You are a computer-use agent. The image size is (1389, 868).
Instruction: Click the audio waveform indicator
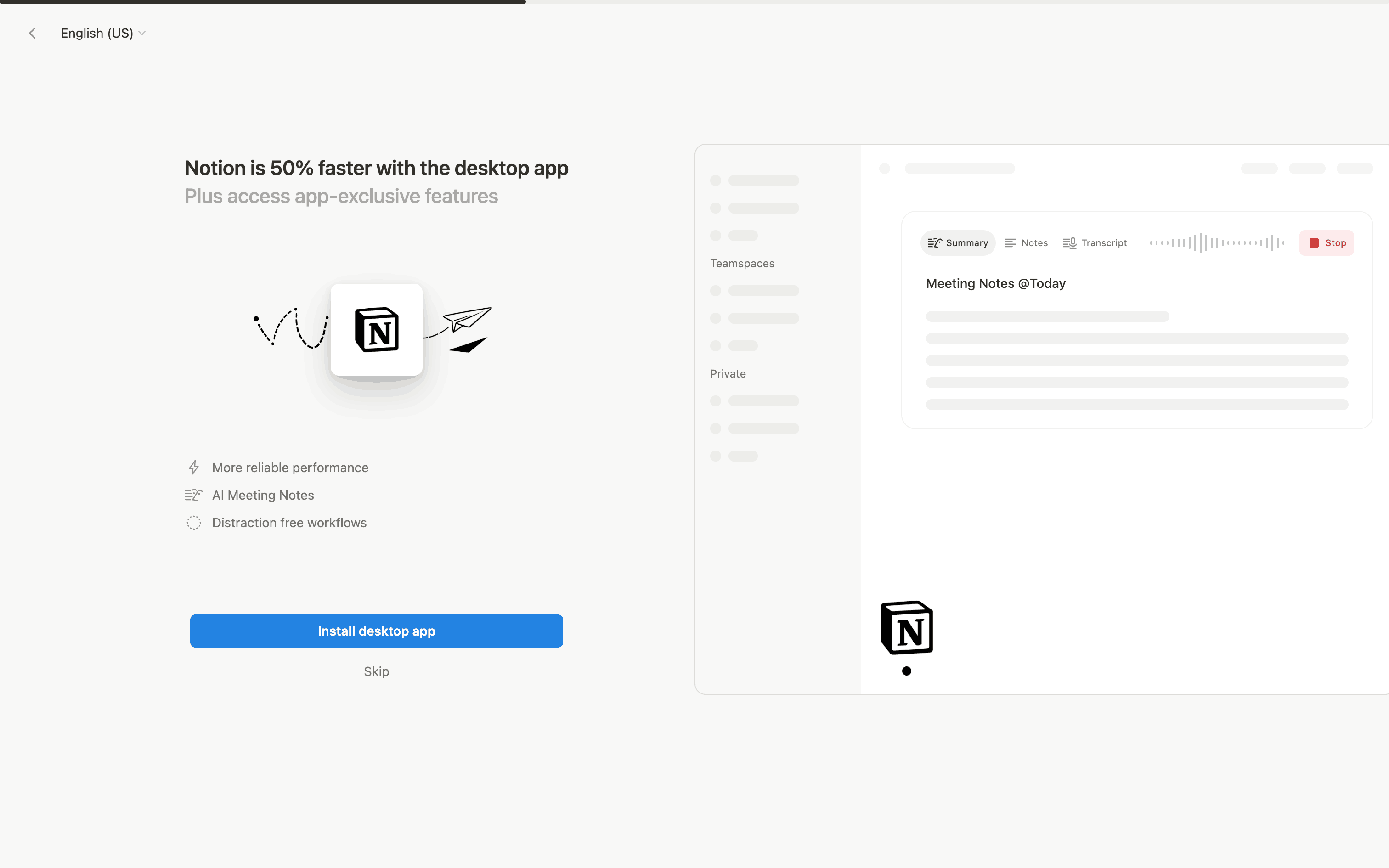(x=1216, y=243)
